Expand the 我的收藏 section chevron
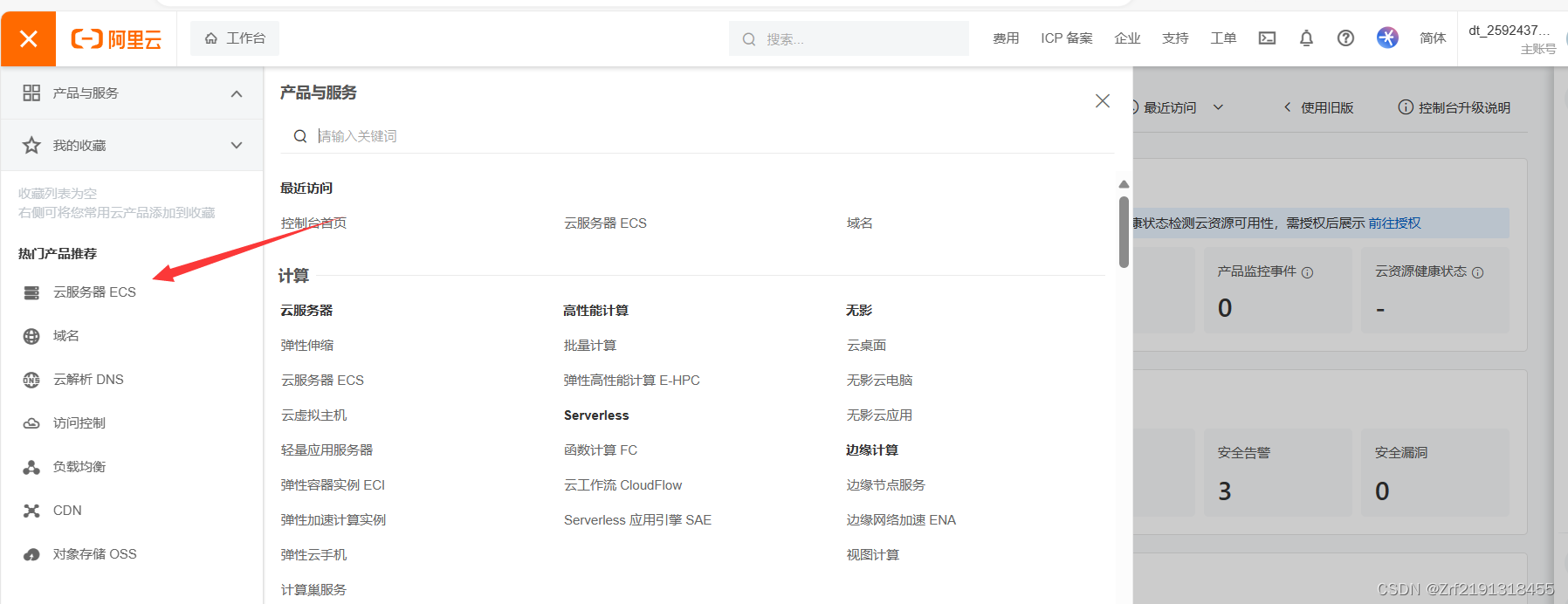The height and width of the screenshot is (604, 1568). coord(237,145)
